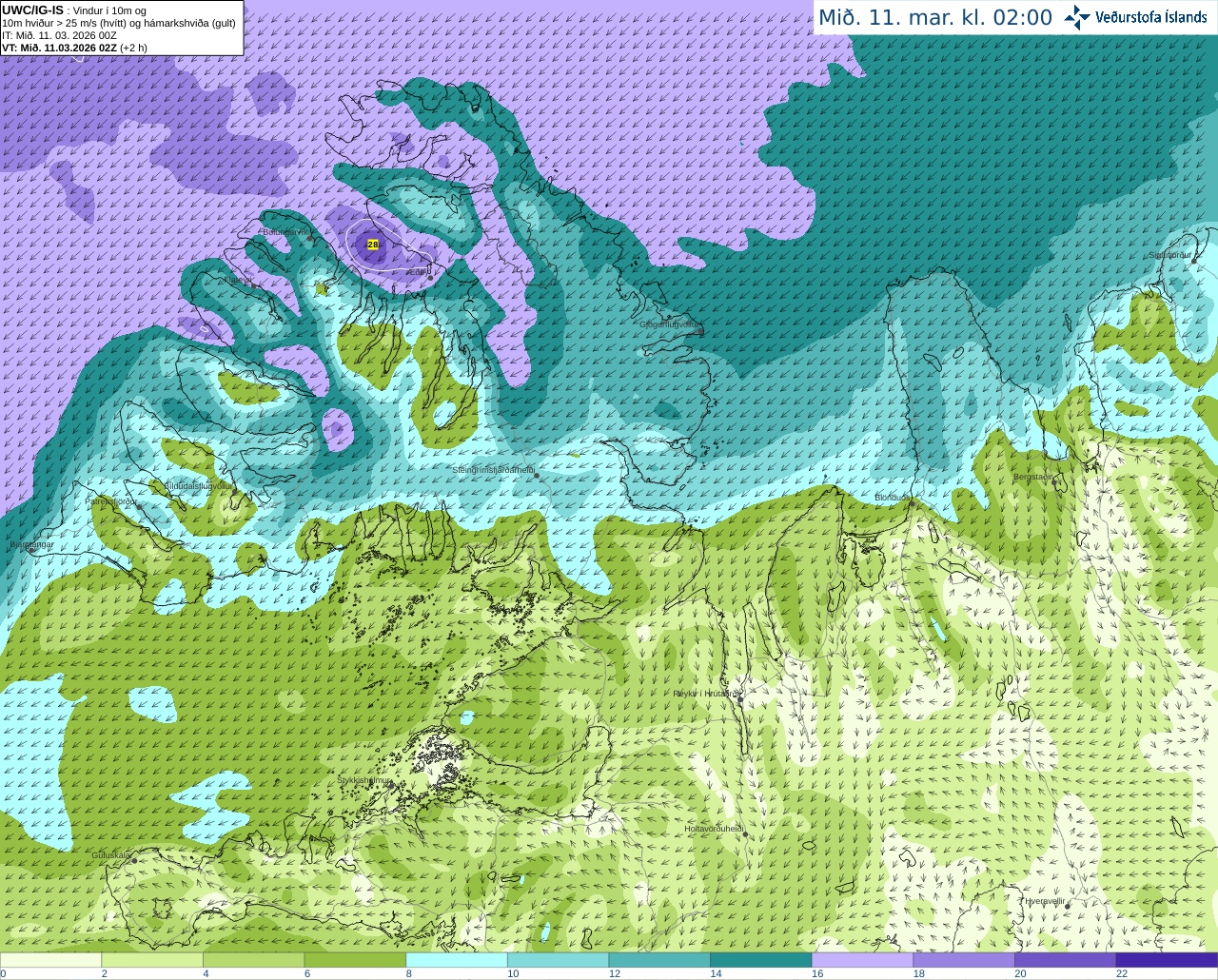The image size is (1218, 980).
Task: Select the legend color above 22 m/s
Action: [1167, 960]
